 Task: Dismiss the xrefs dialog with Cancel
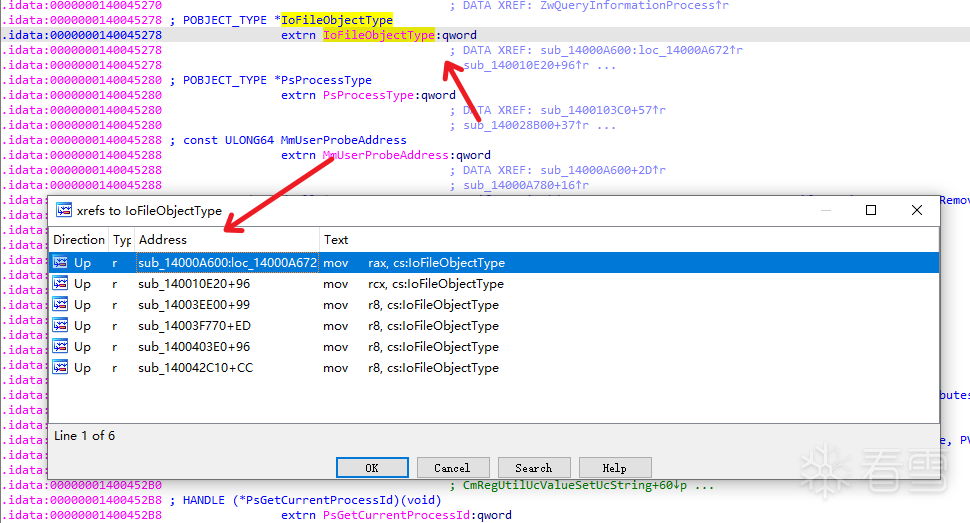453,468
